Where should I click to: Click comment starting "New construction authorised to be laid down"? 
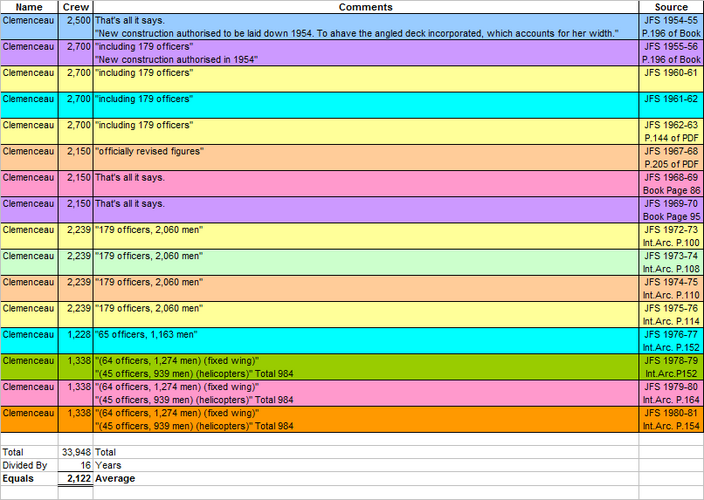357,34
